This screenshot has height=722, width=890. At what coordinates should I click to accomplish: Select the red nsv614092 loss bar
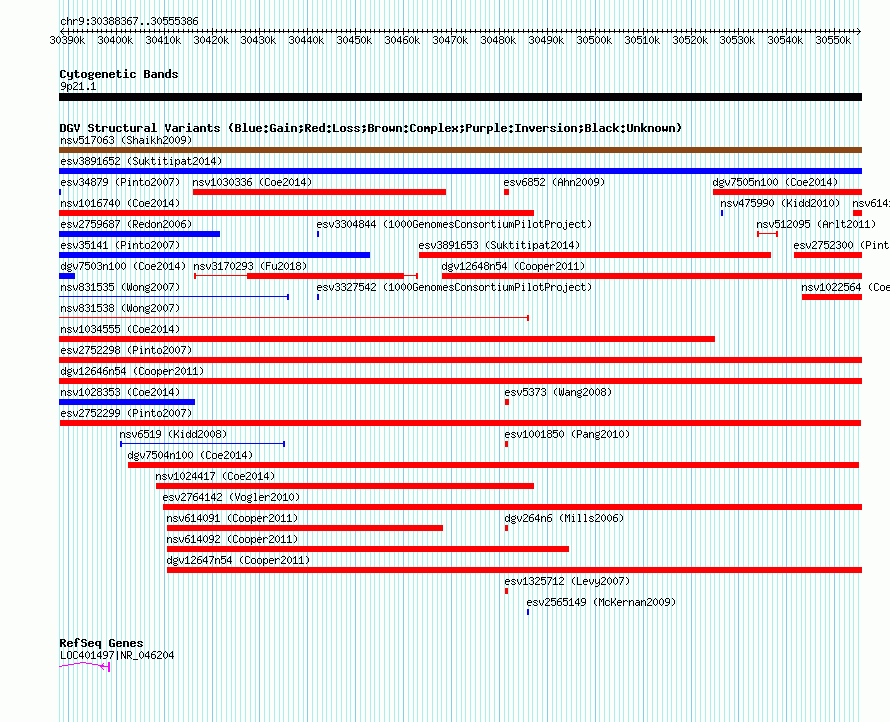point(368,549)
